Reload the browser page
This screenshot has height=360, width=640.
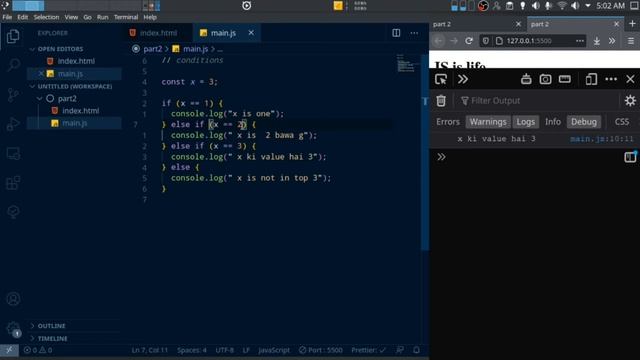point(469,41)
